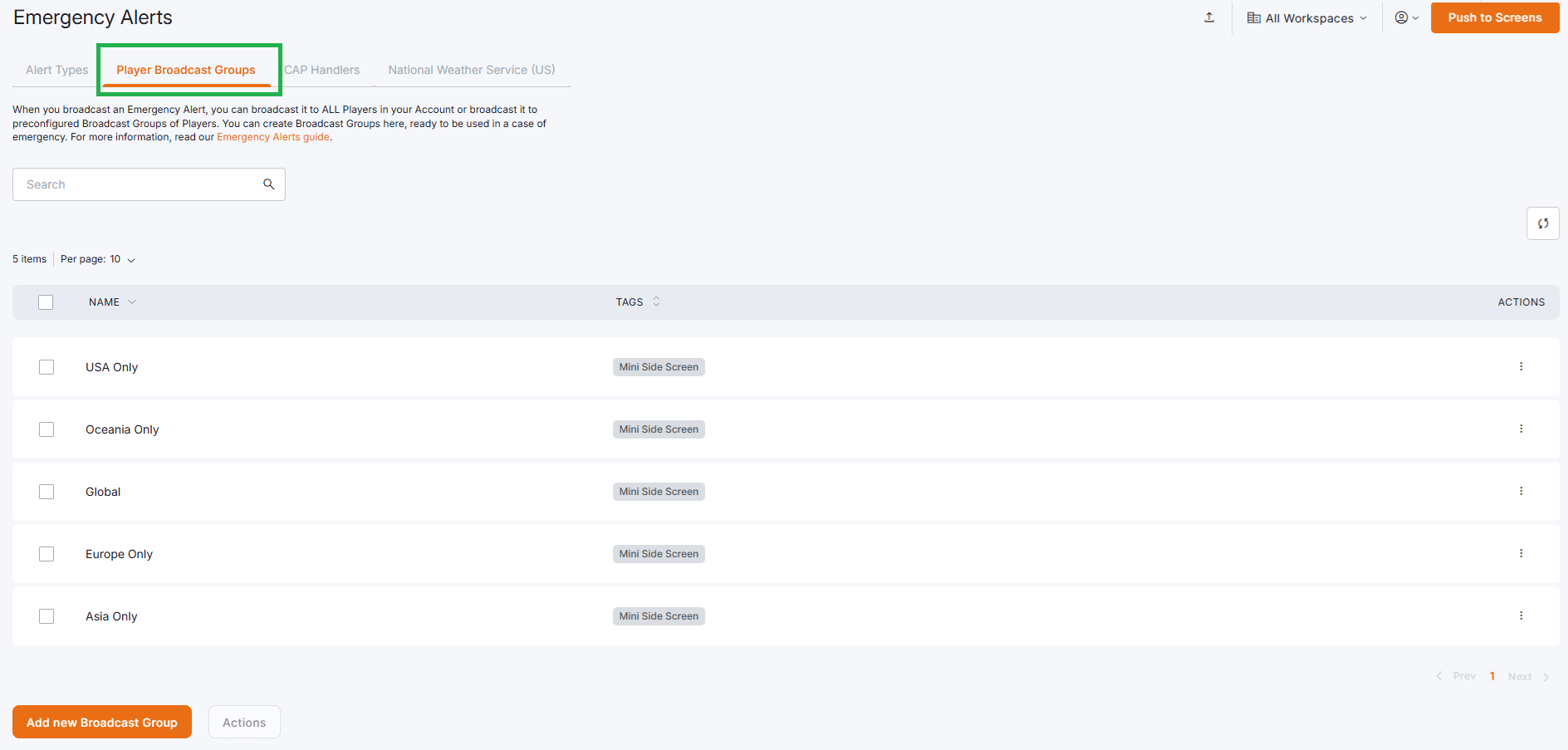Image resolution: width=1568 pixels, height=750 pixels.
Task: Click the upload icon in top bar
Action: click(x=1209, y=17)
